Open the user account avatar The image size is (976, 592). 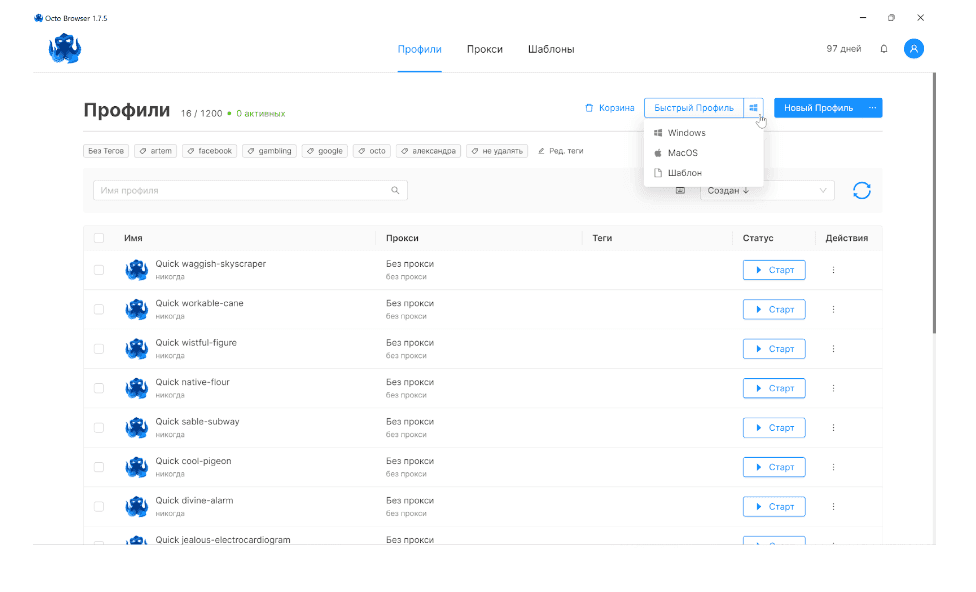point(913,49)
